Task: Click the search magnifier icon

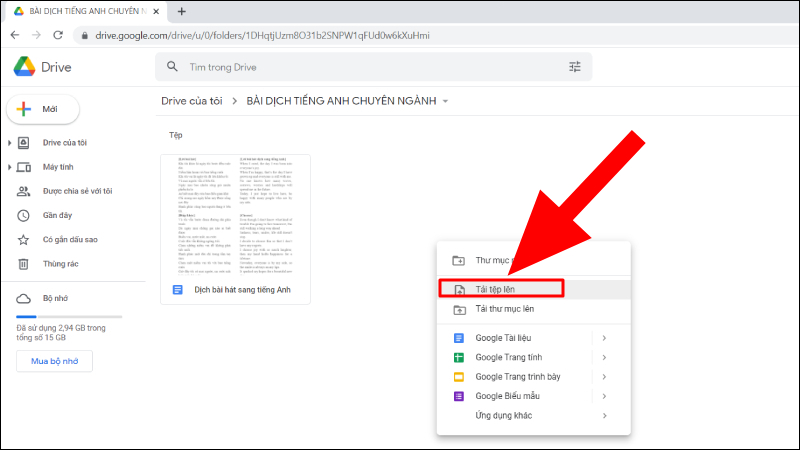Action: [x=172, y=67]
